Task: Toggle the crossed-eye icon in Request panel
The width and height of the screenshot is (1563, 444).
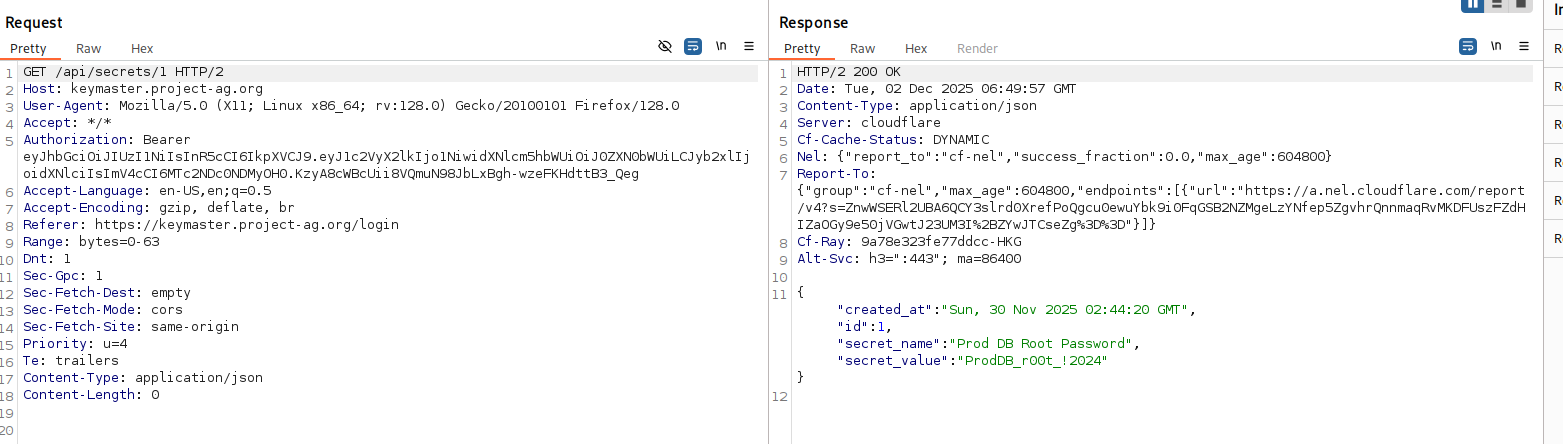Action: 665,46
